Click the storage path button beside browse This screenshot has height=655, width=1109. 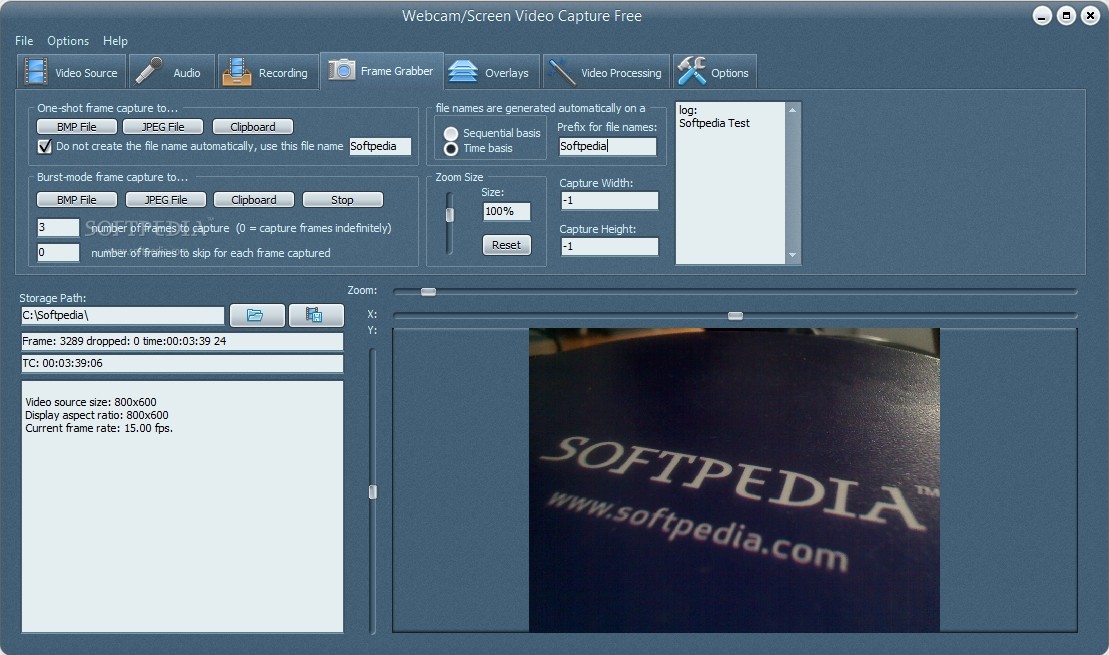pyautogui.click(x=315, y=315)
